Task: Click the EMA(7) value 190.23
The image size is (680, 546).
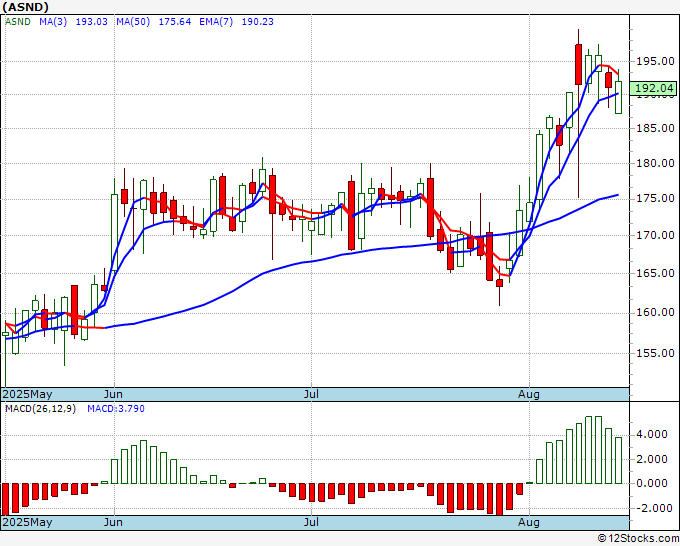Action: 258,22
